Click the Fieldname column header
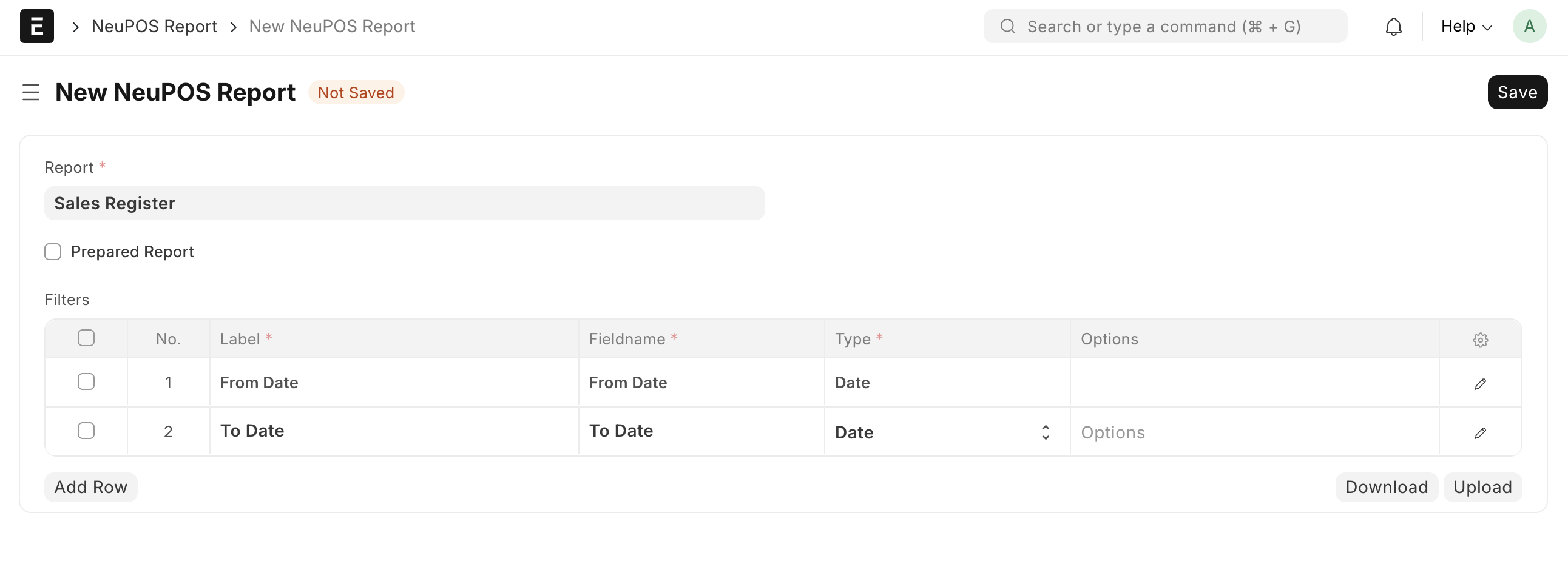The image size is (1568, 564). [x=701, y=339]
